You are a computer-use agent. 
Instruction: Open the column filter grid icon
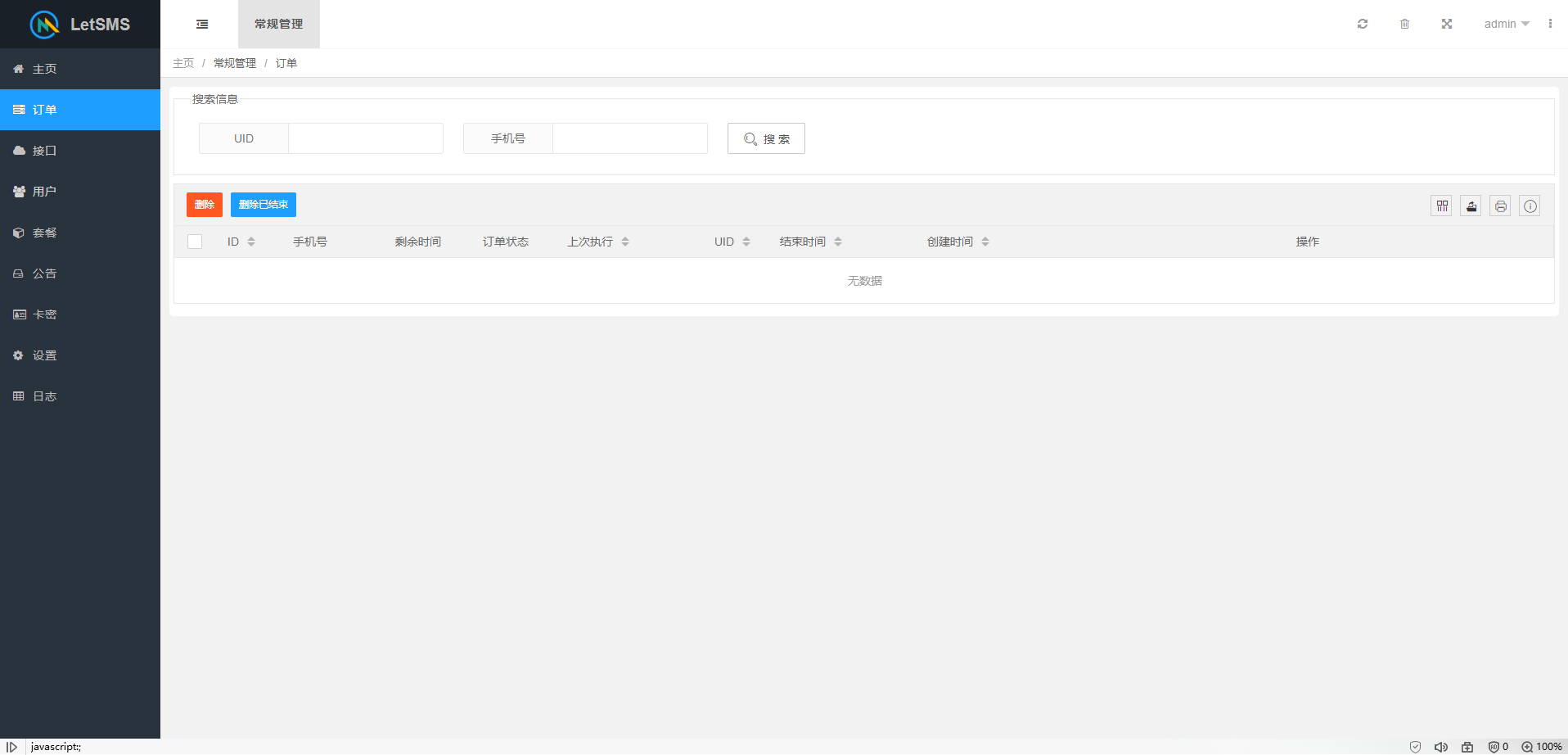coord(1442,206)
